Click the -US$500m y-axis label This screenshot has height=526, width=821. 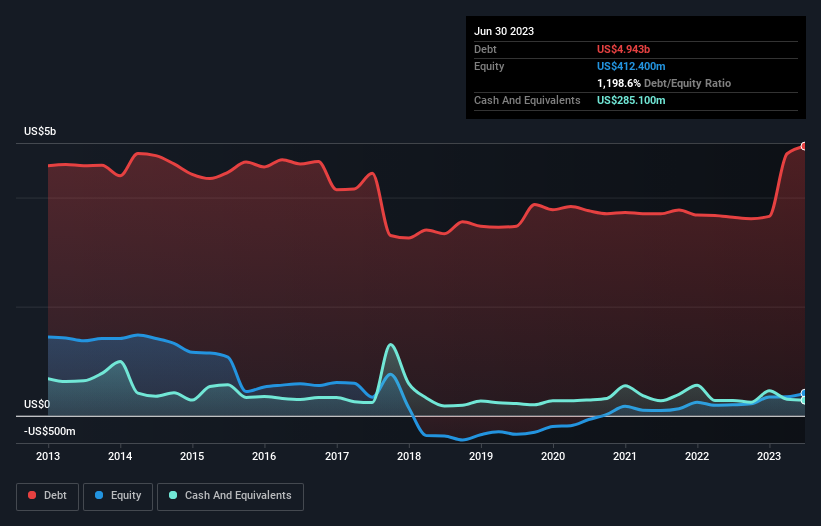click(50, 431)
